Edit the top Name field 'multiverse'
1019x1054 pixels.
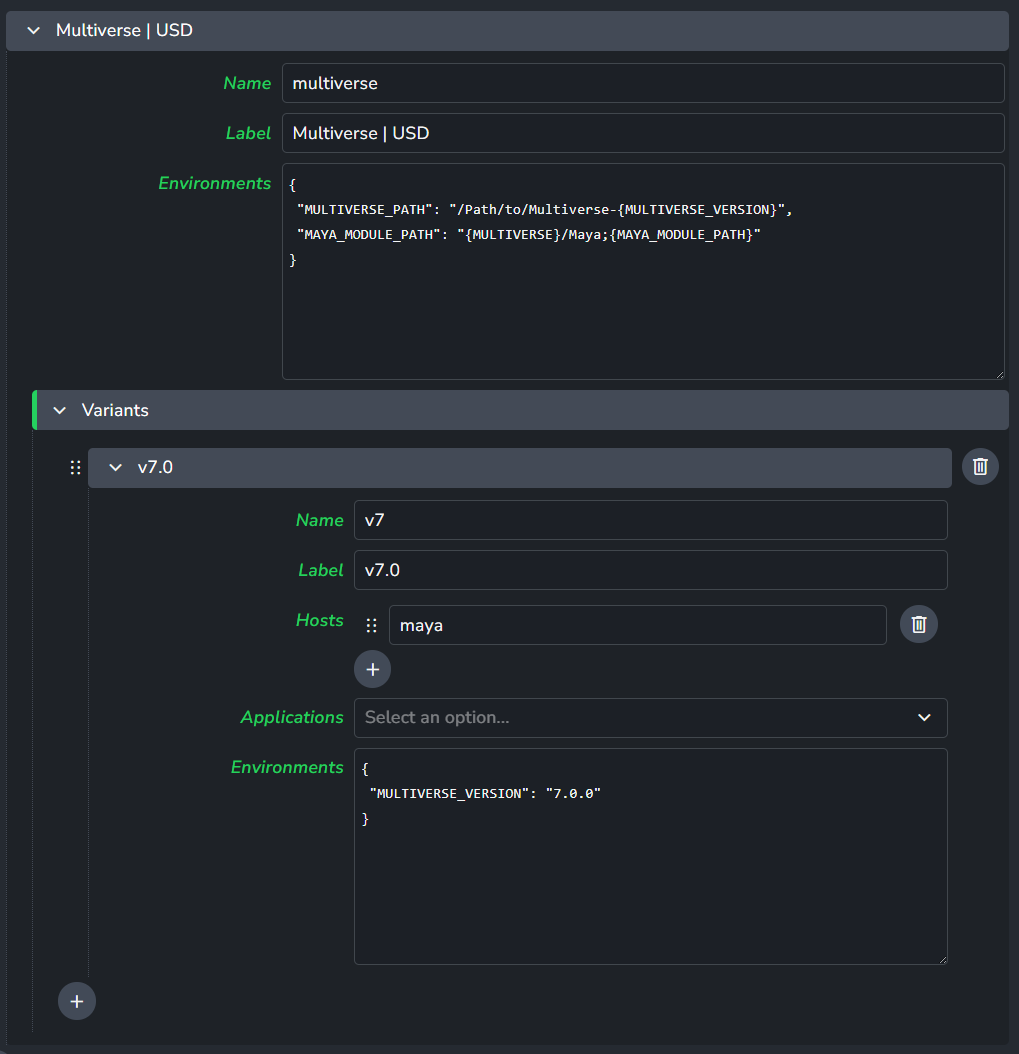pyautogui.click(x=643, y=83)
